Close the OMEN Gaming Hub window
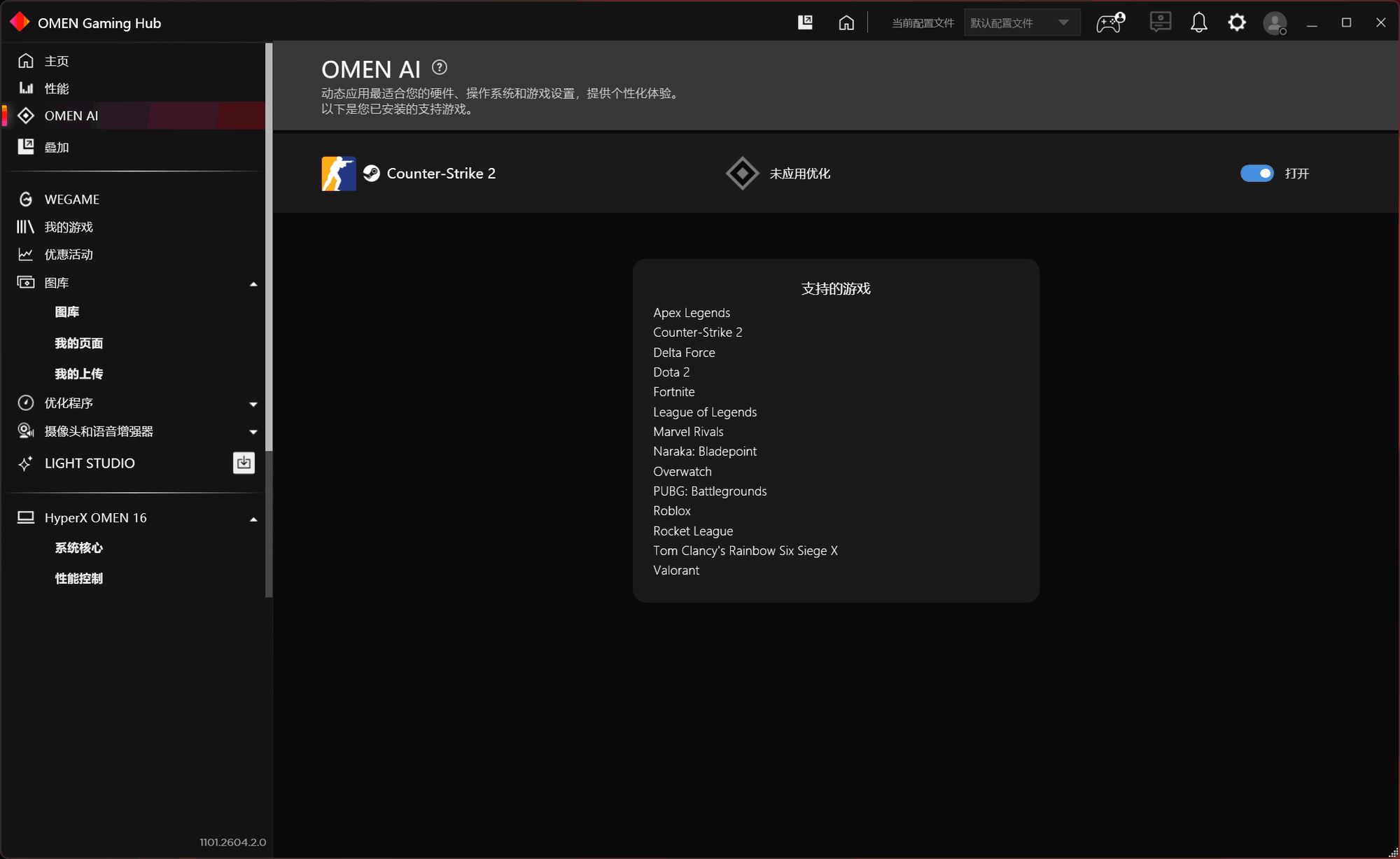Screen dimensions: 1400x859 pos(1380,22)
